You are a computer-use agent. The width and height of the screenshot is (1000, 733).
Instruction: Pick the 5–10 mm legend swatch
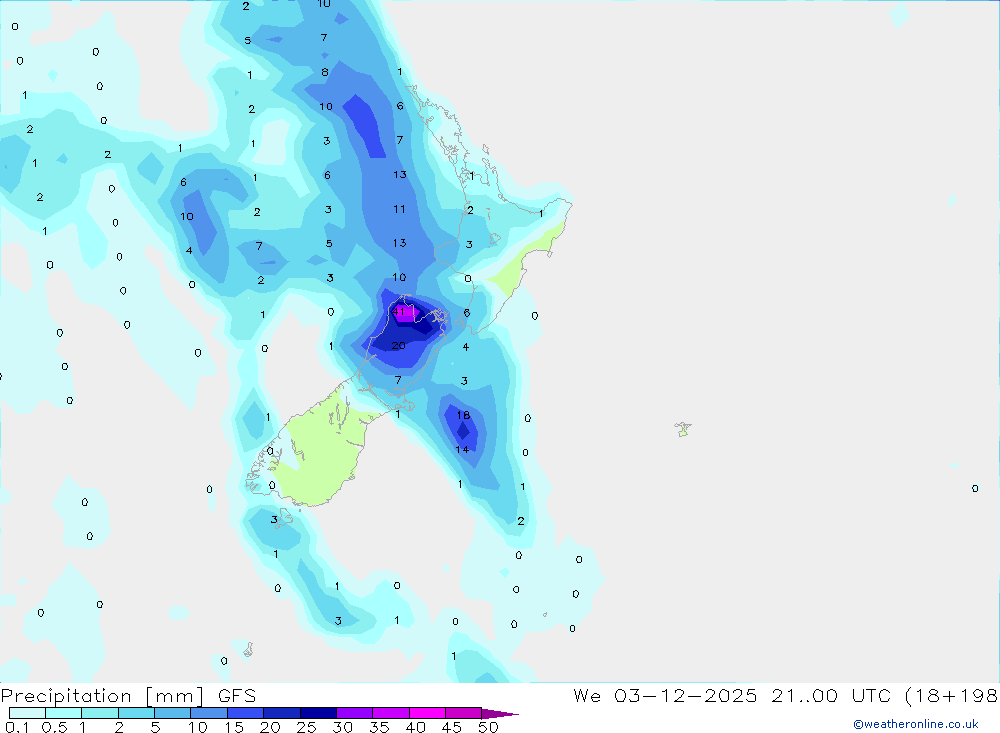click(x=173, y=713)
